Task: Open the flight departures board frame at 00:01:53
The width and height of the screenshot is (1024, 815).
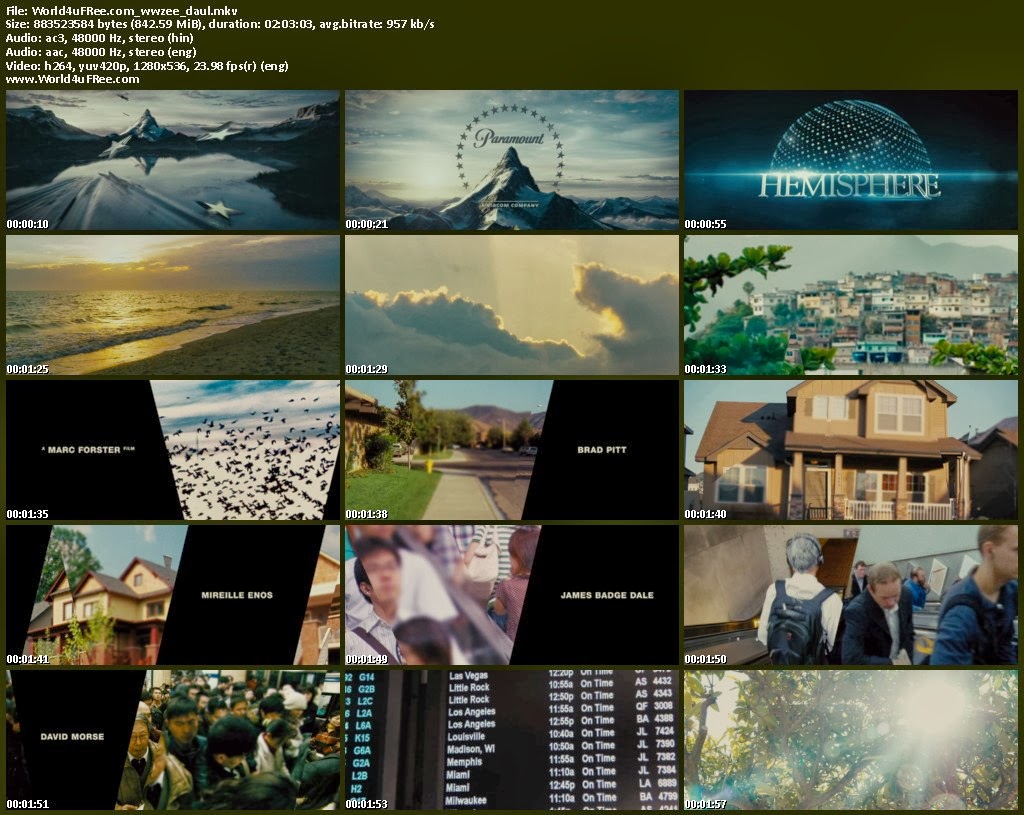Action: (512, 740)
